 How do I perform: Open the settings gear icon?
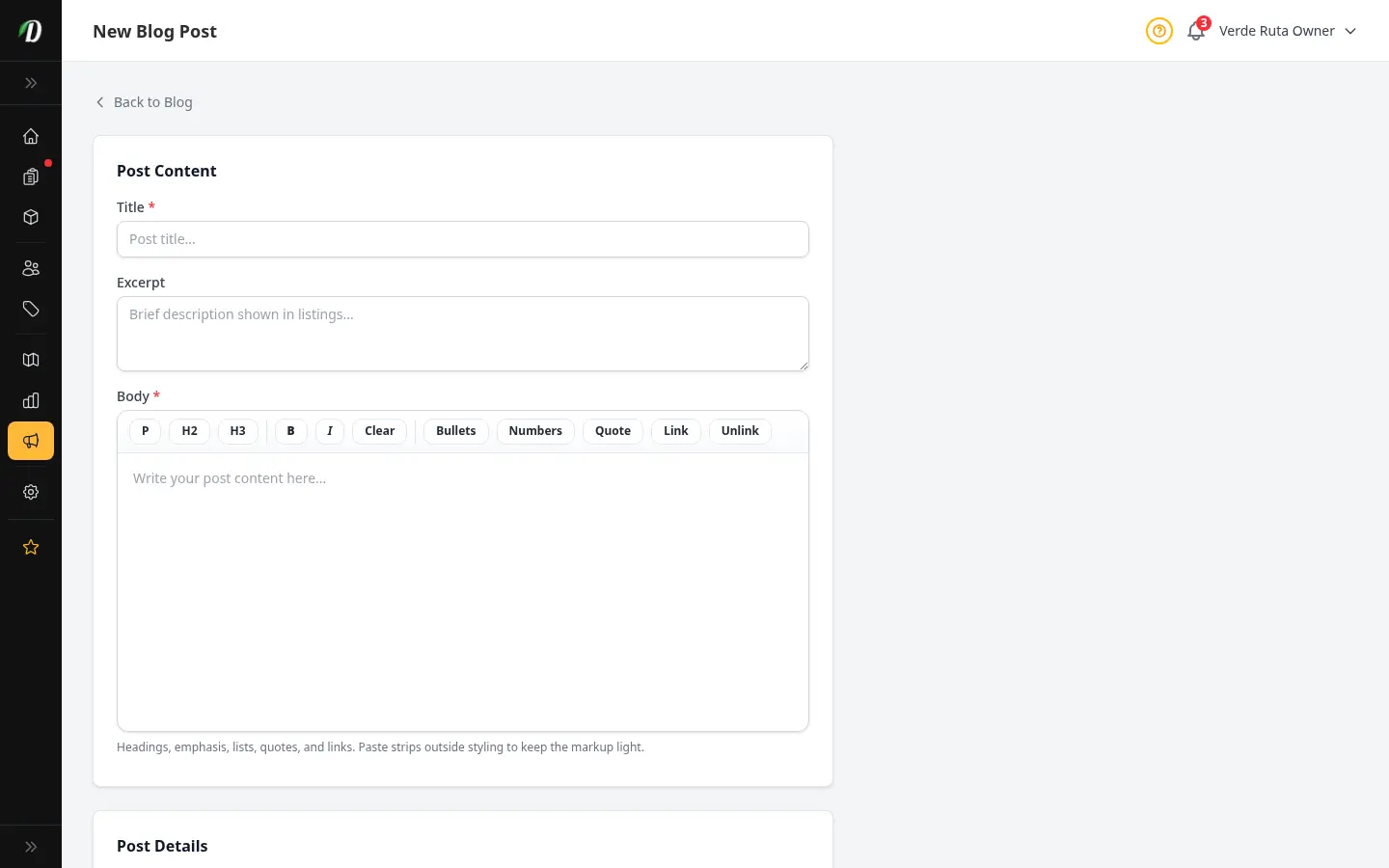coord(31,492)
